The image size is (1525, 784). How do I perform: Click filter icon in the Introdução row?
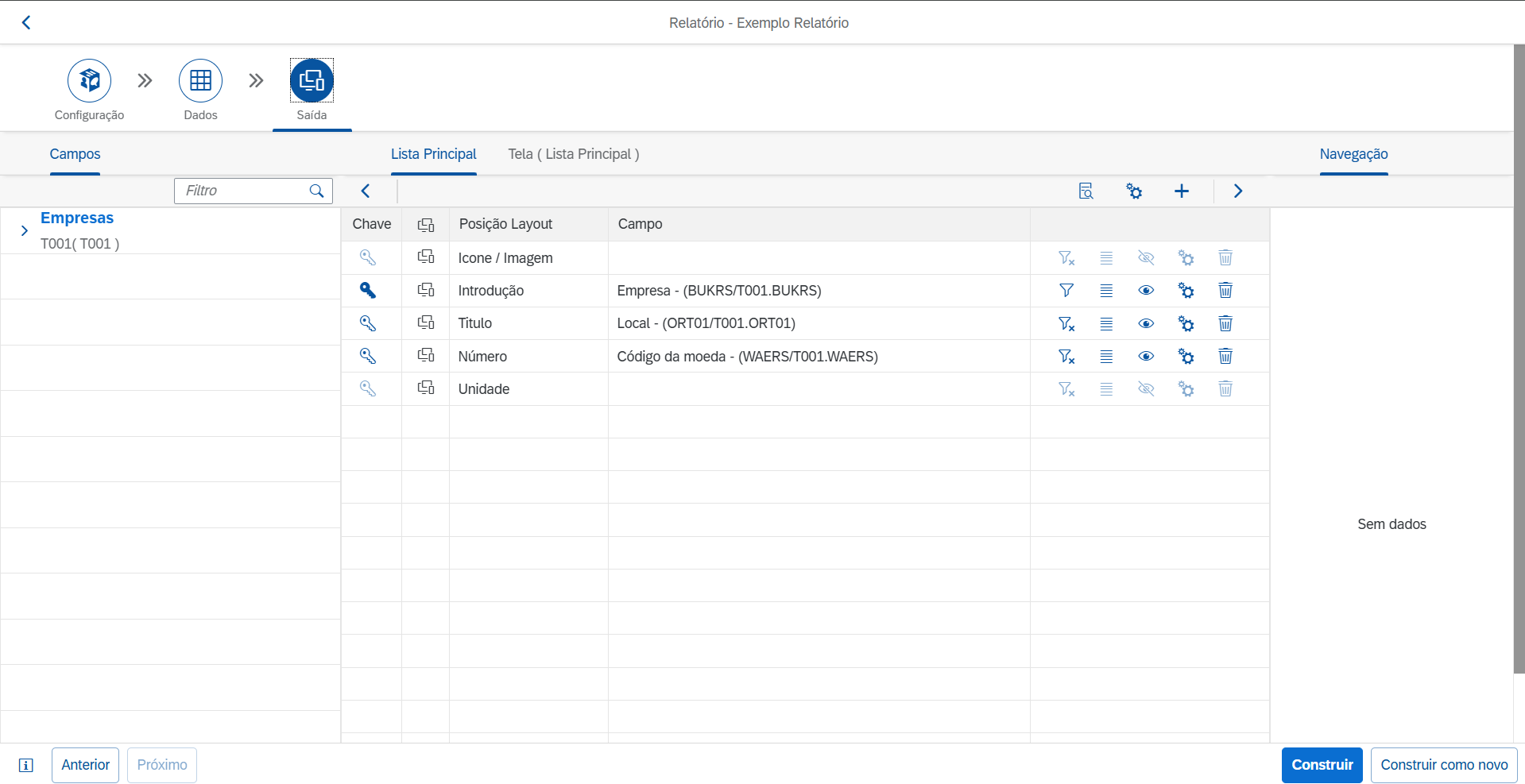click(x=1066, y=291)
